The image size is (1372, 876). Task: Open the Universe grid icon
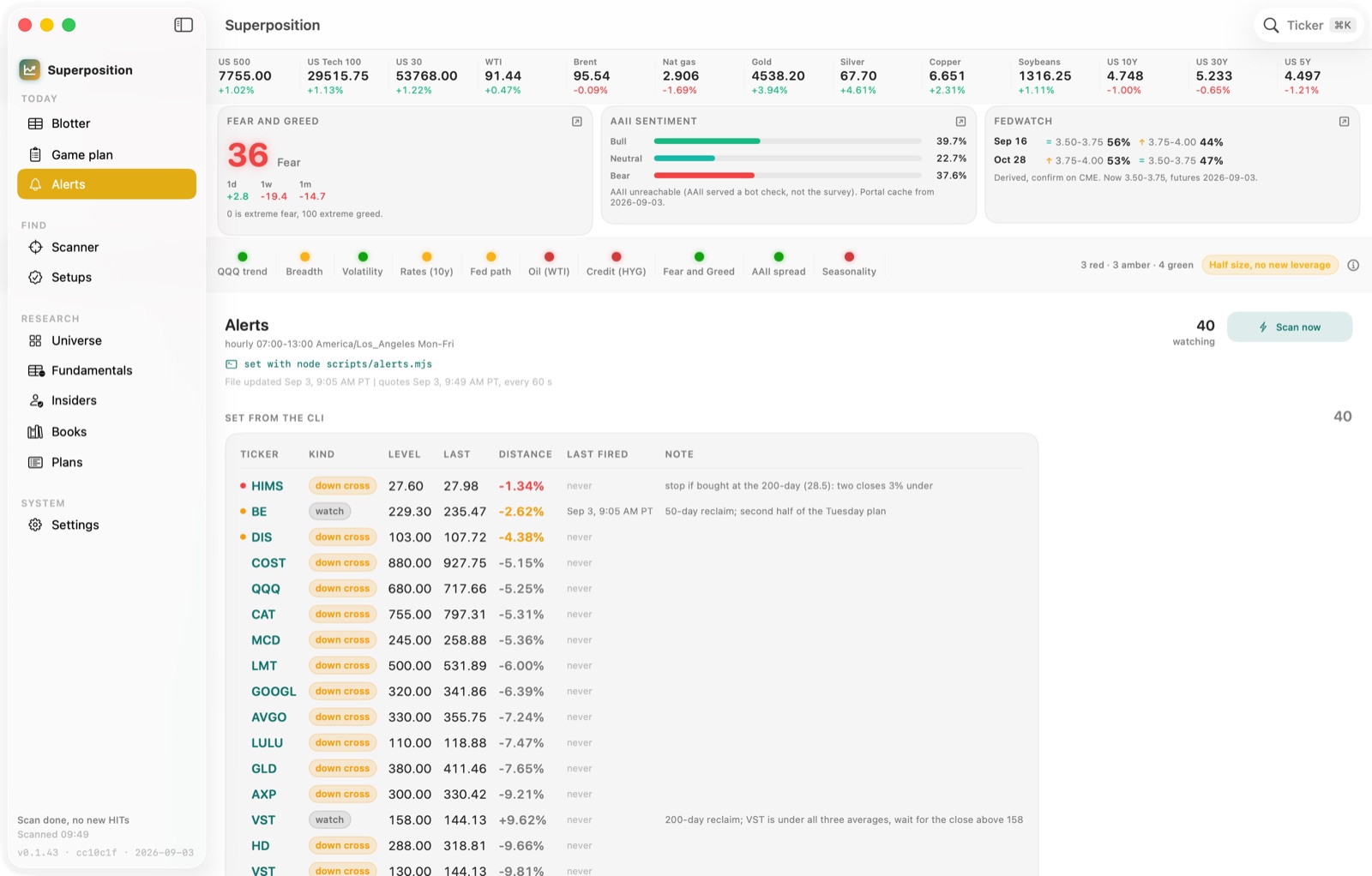[x=35, y=340]
